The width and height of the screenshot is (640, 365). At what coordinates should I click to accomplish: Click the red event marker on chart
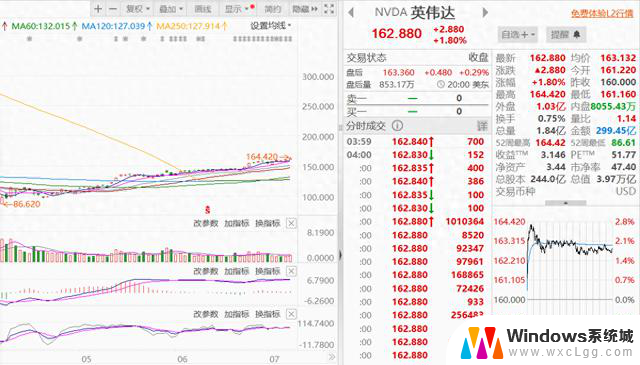tap(207, 210)
